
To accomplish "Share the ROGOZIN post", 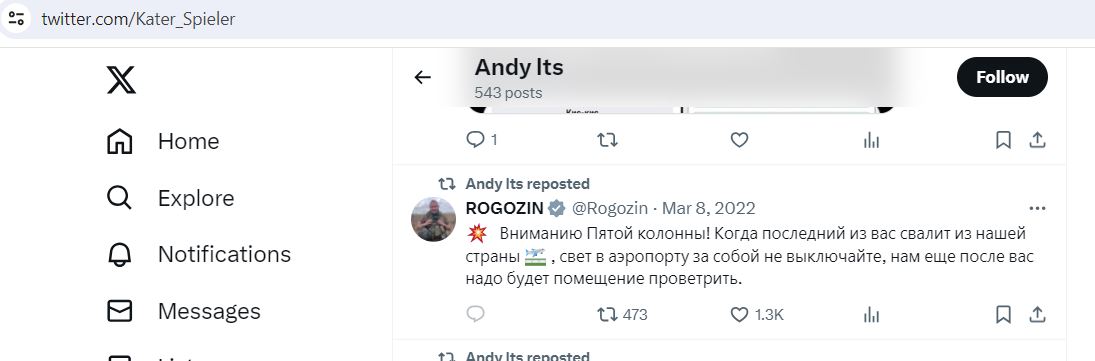I will click(x=1038, y=315).
